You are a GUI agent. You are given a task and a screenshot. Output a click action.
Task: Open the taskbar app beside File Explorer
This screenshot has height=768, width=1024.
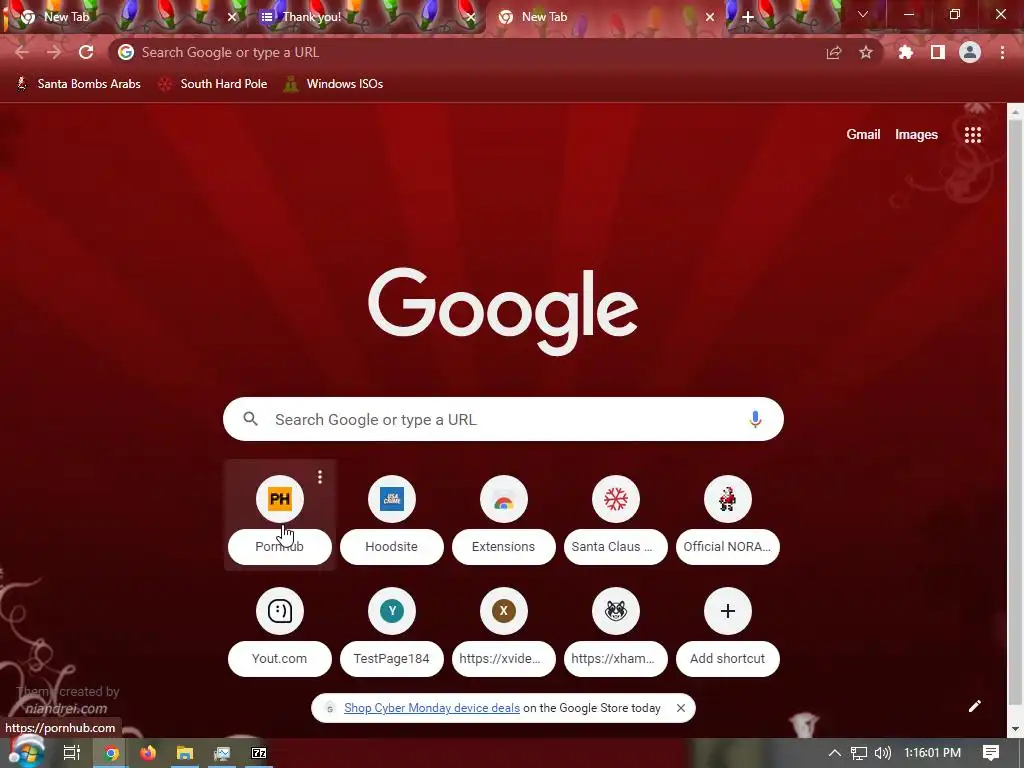pyautogui.click(x=222, y=753)
